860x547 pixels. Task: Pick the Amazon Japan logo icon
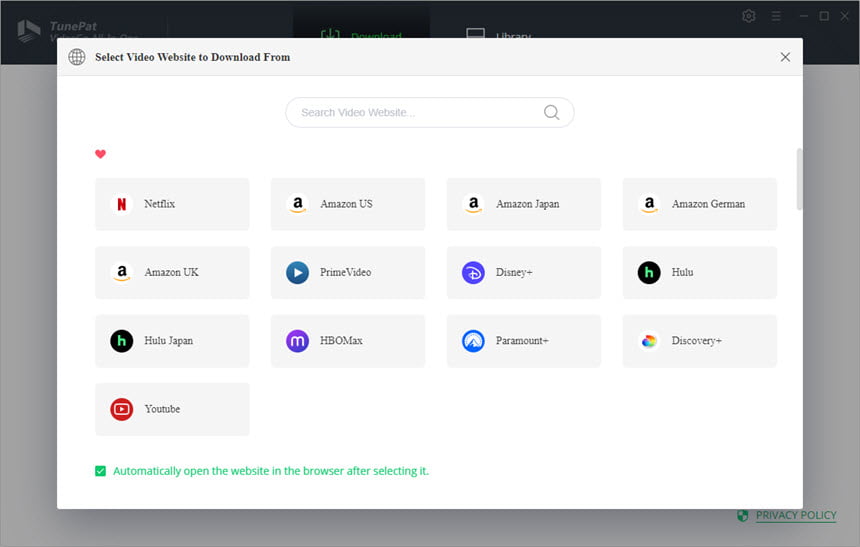point(473,204)
